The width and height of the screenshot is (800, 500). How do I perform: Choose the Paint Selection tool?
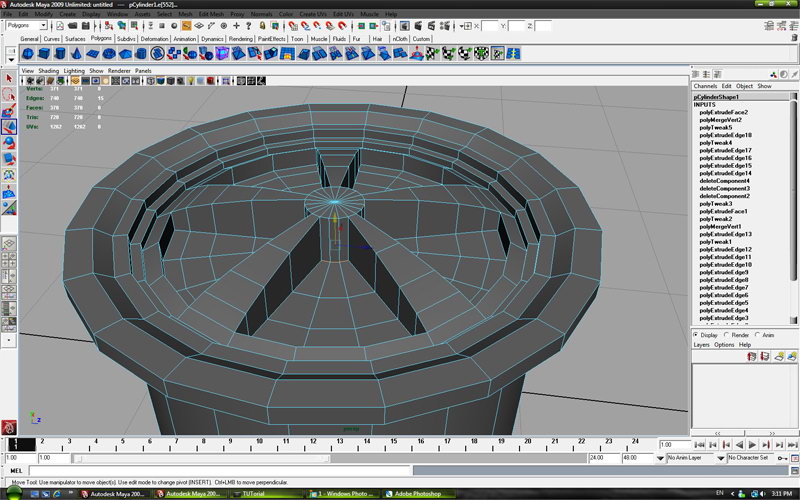coord(9,110)
